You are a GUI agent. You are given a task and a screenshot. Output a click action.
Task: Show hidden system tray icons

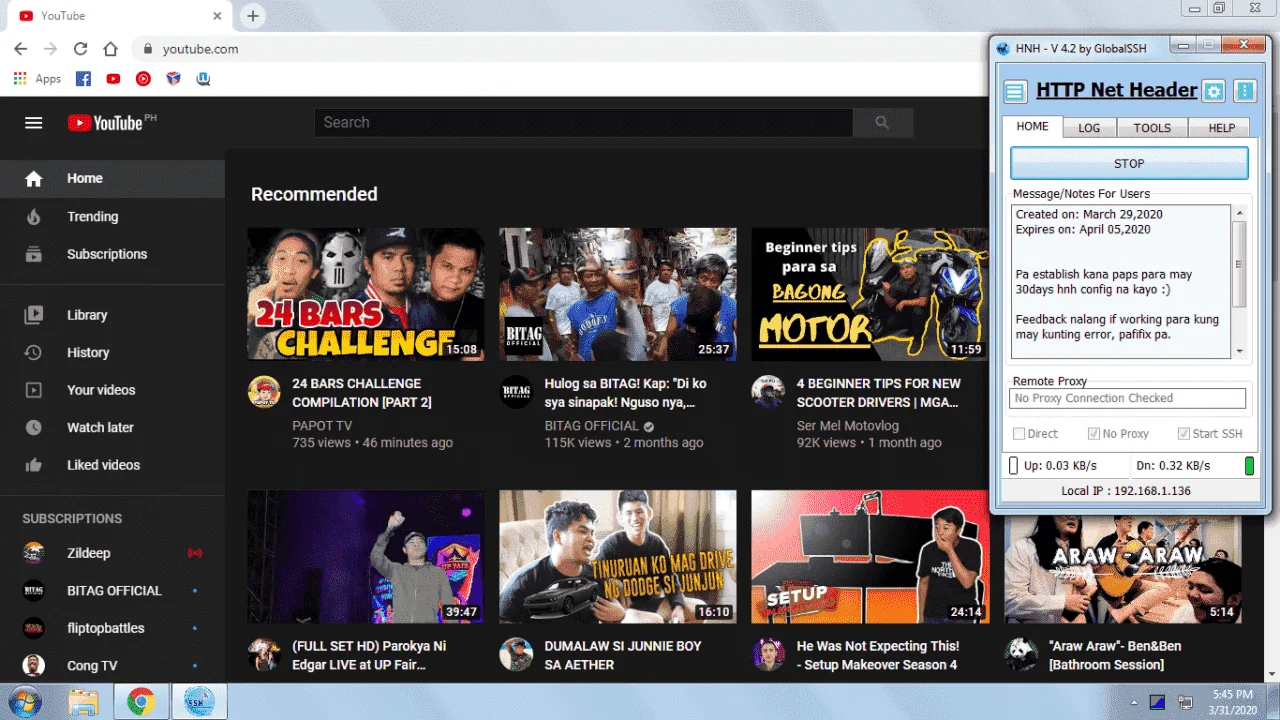pos(1134,702)
